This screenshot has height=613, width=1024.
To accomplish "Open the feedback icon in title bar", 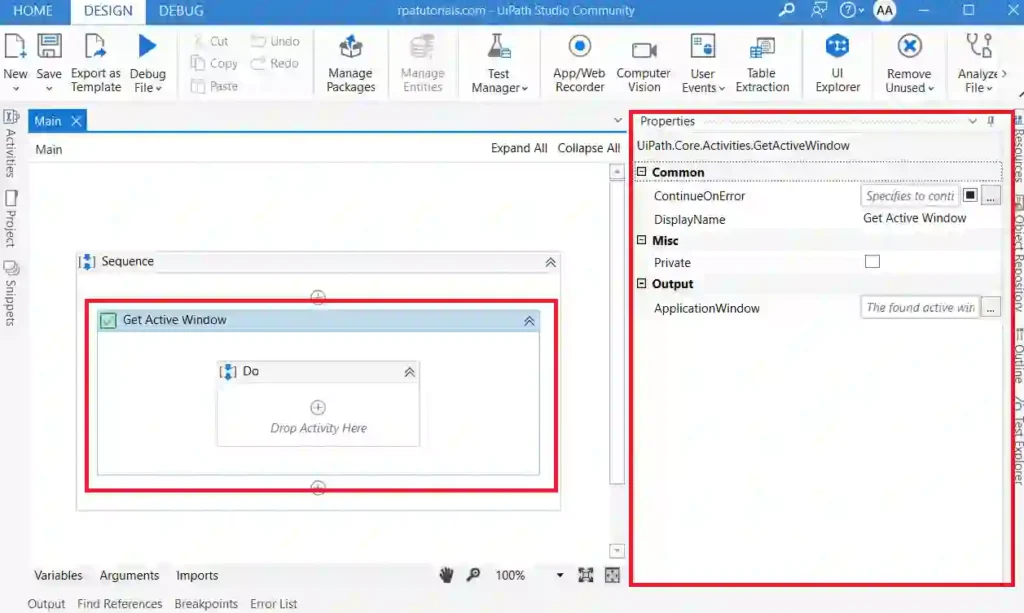I will (x=818, y=10).
